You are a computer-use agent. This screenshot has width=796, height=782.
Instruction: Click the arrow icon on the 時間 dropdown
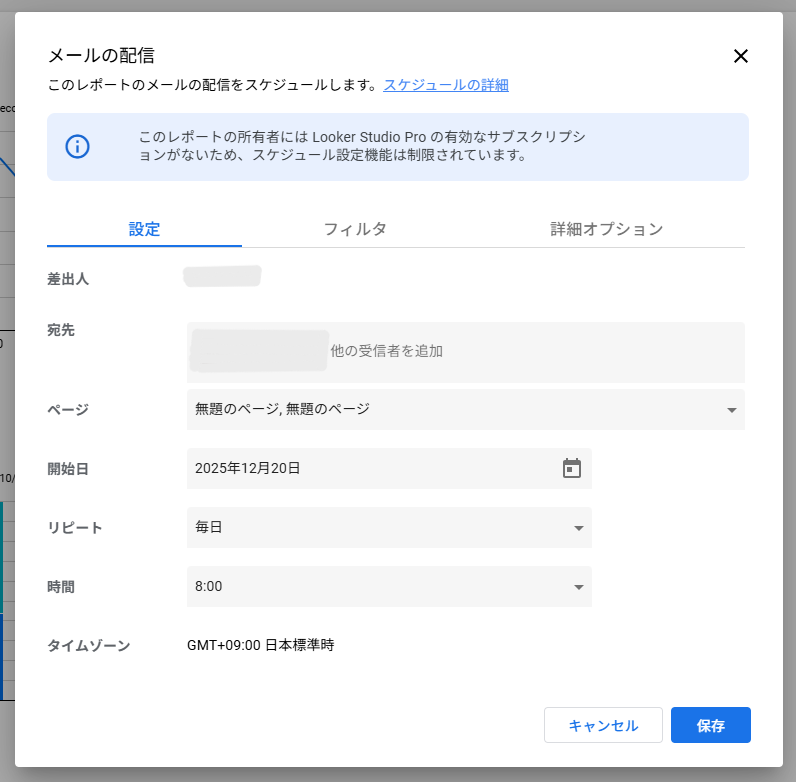click(x=578, y=587)
